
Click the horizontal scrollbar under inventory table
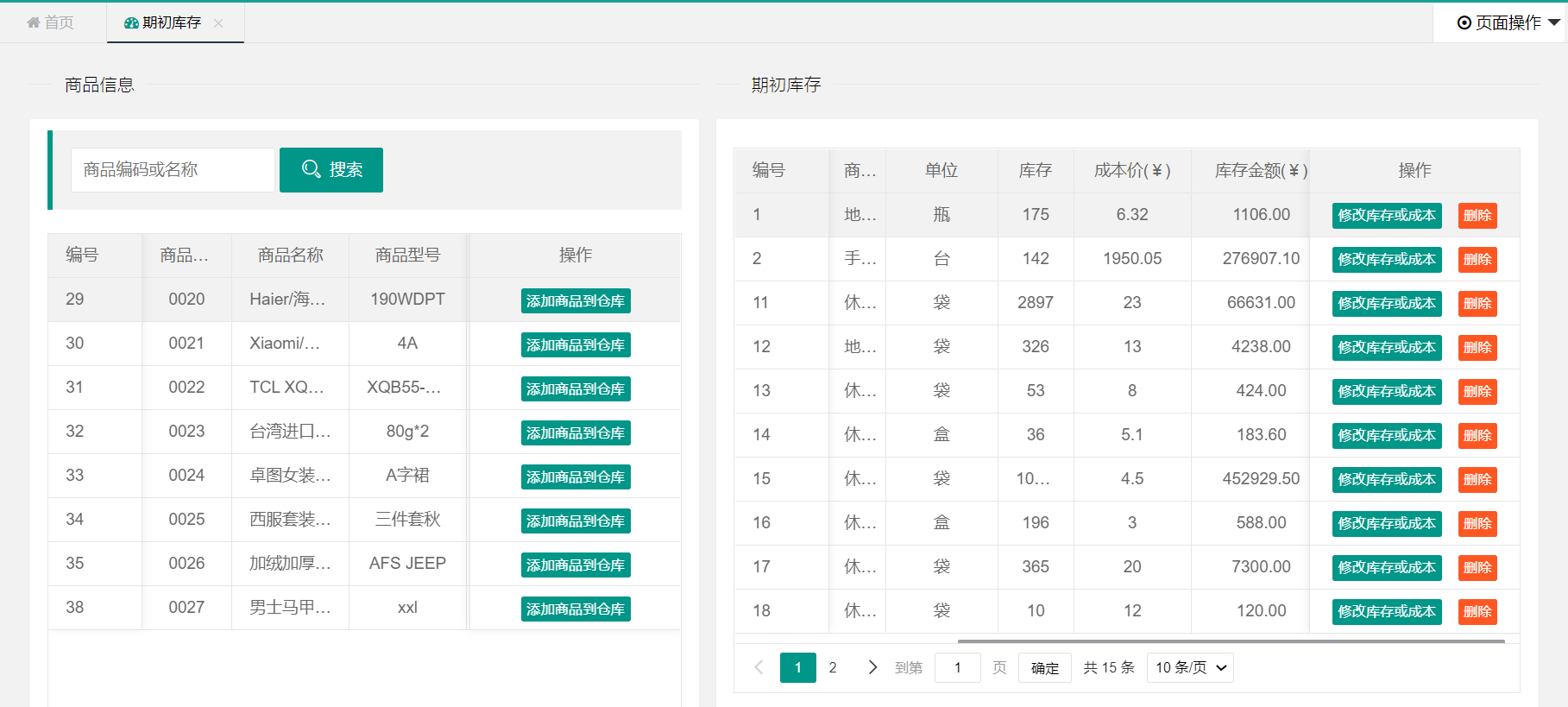(x=1231, y=641)
